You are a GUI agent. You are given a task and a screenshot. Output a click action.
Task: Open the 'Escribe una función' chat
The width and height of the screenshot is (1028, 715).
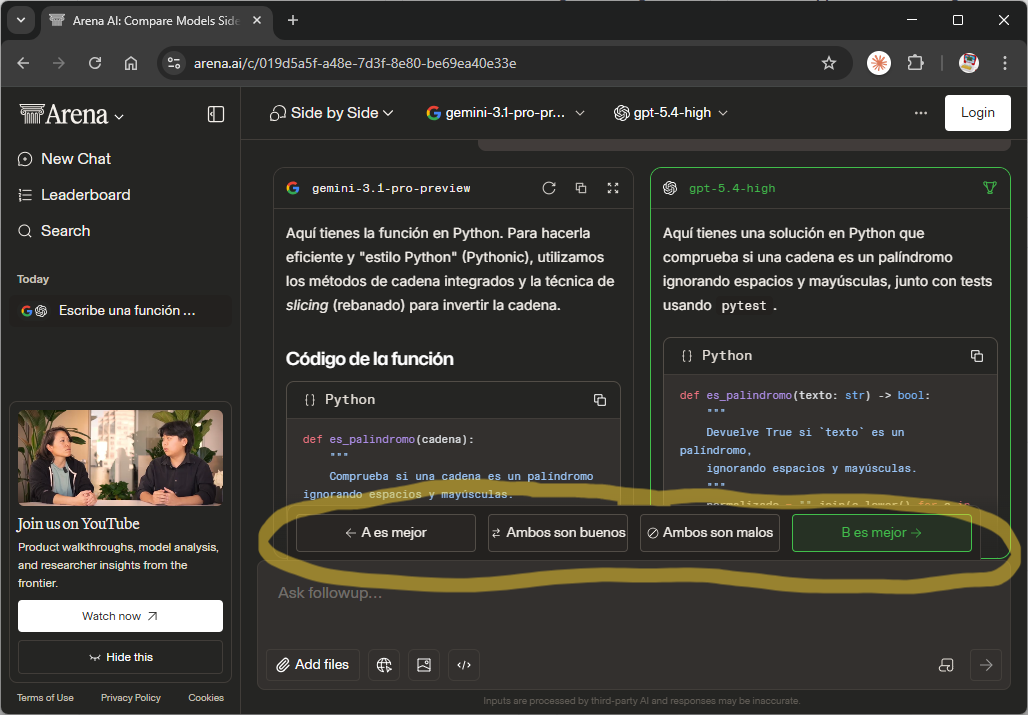coord(121,311)
